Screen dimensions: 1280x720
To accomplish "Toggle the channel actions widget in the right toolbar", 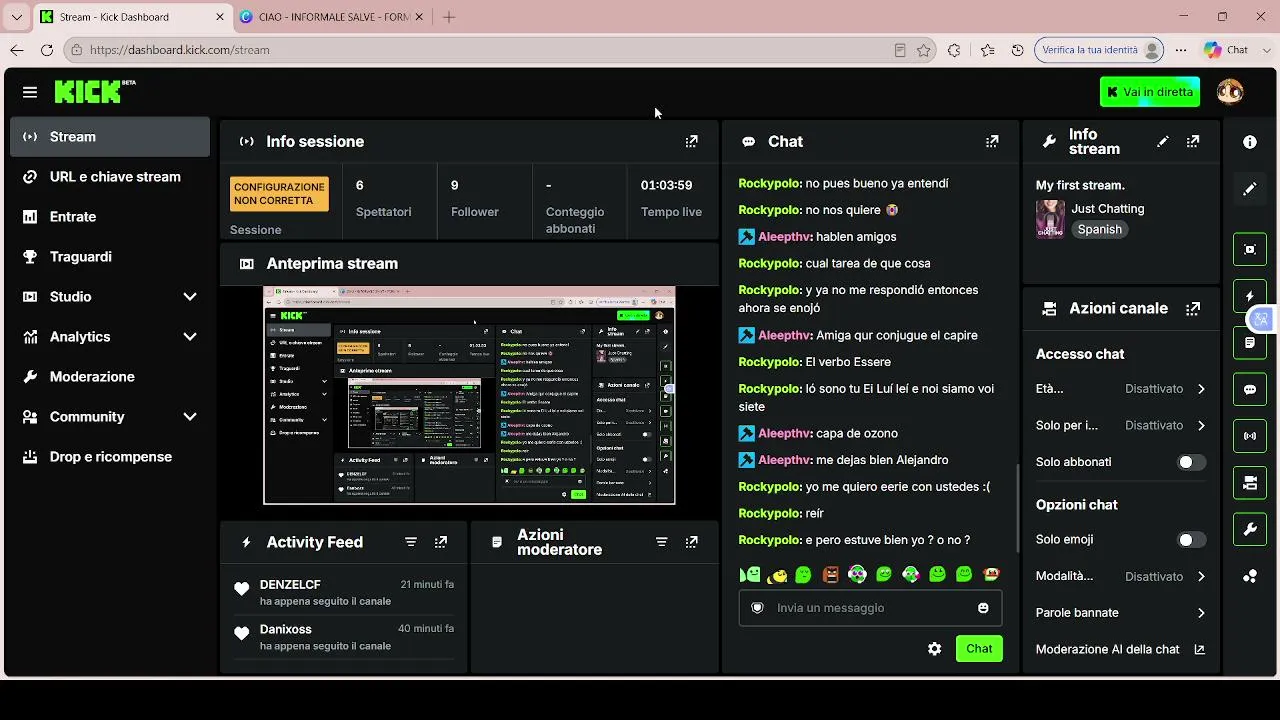I will [1250, 483].
